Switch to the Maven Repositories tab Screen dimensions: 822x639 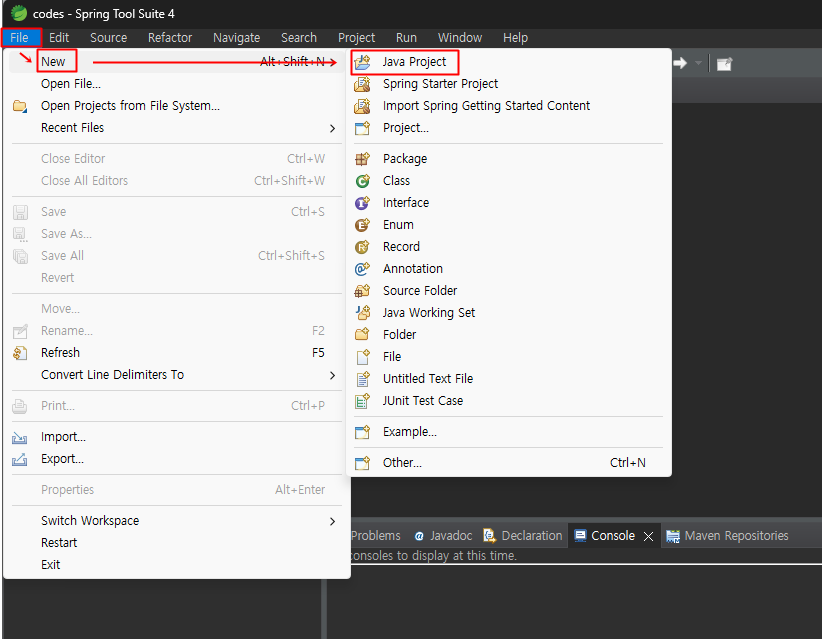[728, 536]
